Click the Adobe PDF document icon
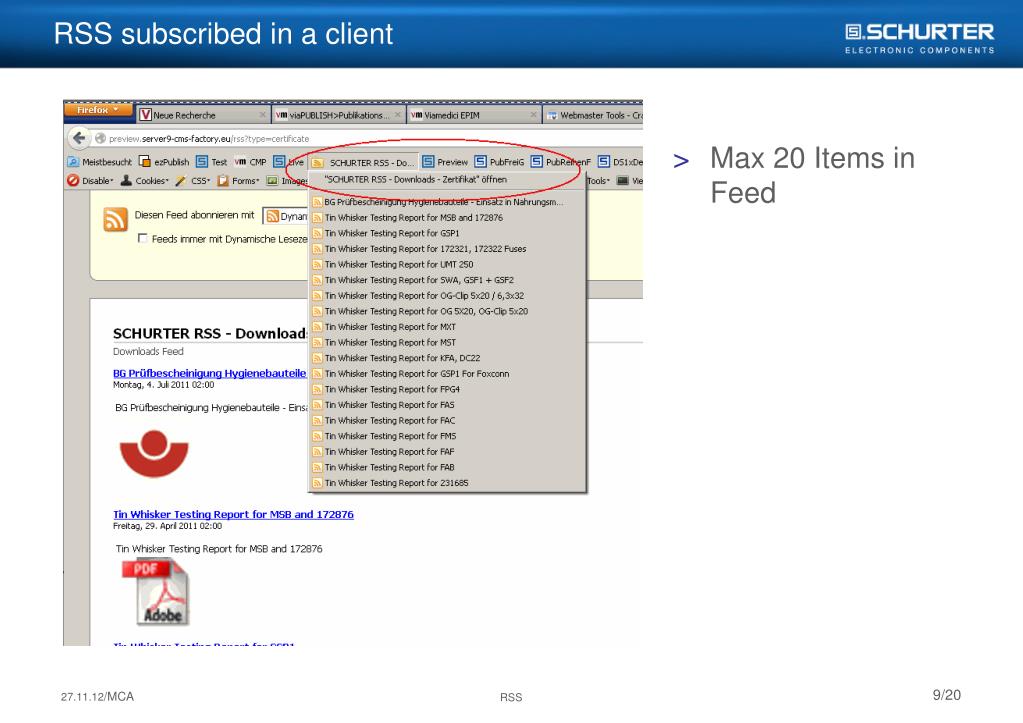 pyautogui.click(x=157, y=592)
